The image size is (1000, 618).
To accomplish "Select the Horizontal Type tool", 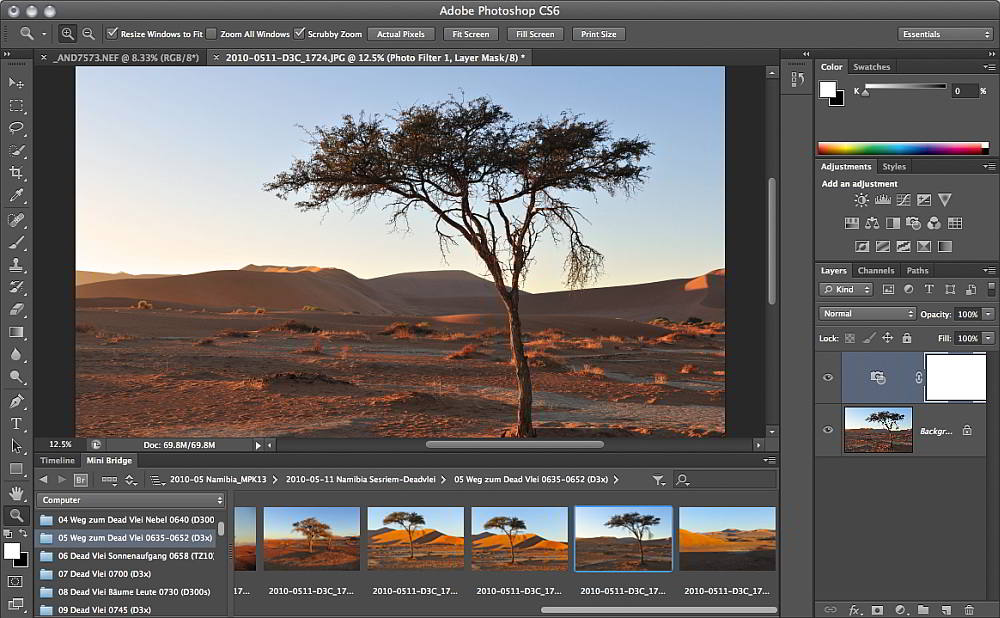I will pos(17,424).
